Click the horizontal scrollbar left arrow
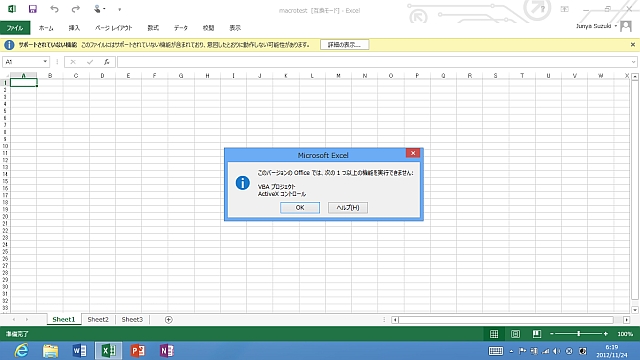 (x=395, y=320)
